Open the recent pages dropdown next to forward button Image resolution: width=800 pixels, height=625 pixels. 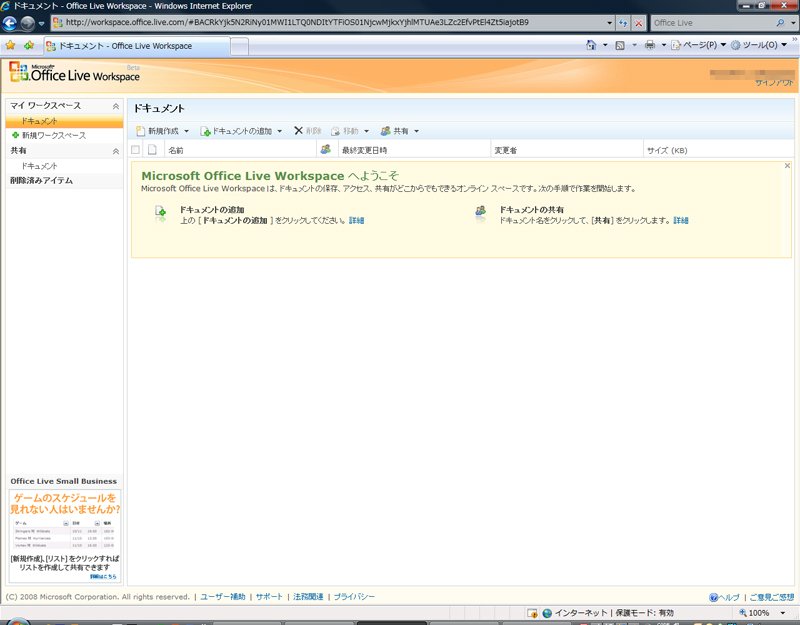coord(42,23)
